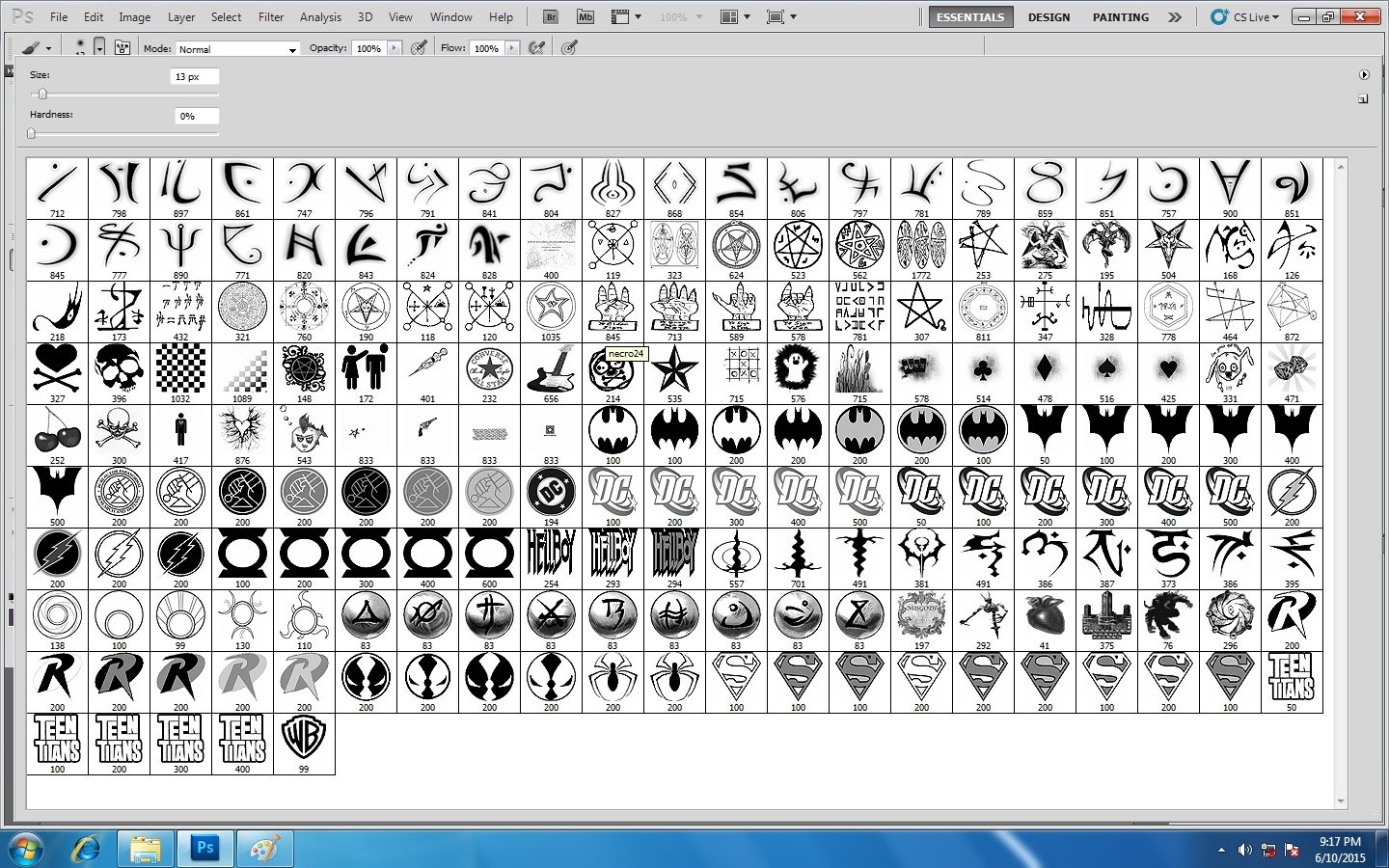Screen dimensions: 1389x868
Task: Select the skull brush 396
Action: pyautogui.click(x=119, y=373)
